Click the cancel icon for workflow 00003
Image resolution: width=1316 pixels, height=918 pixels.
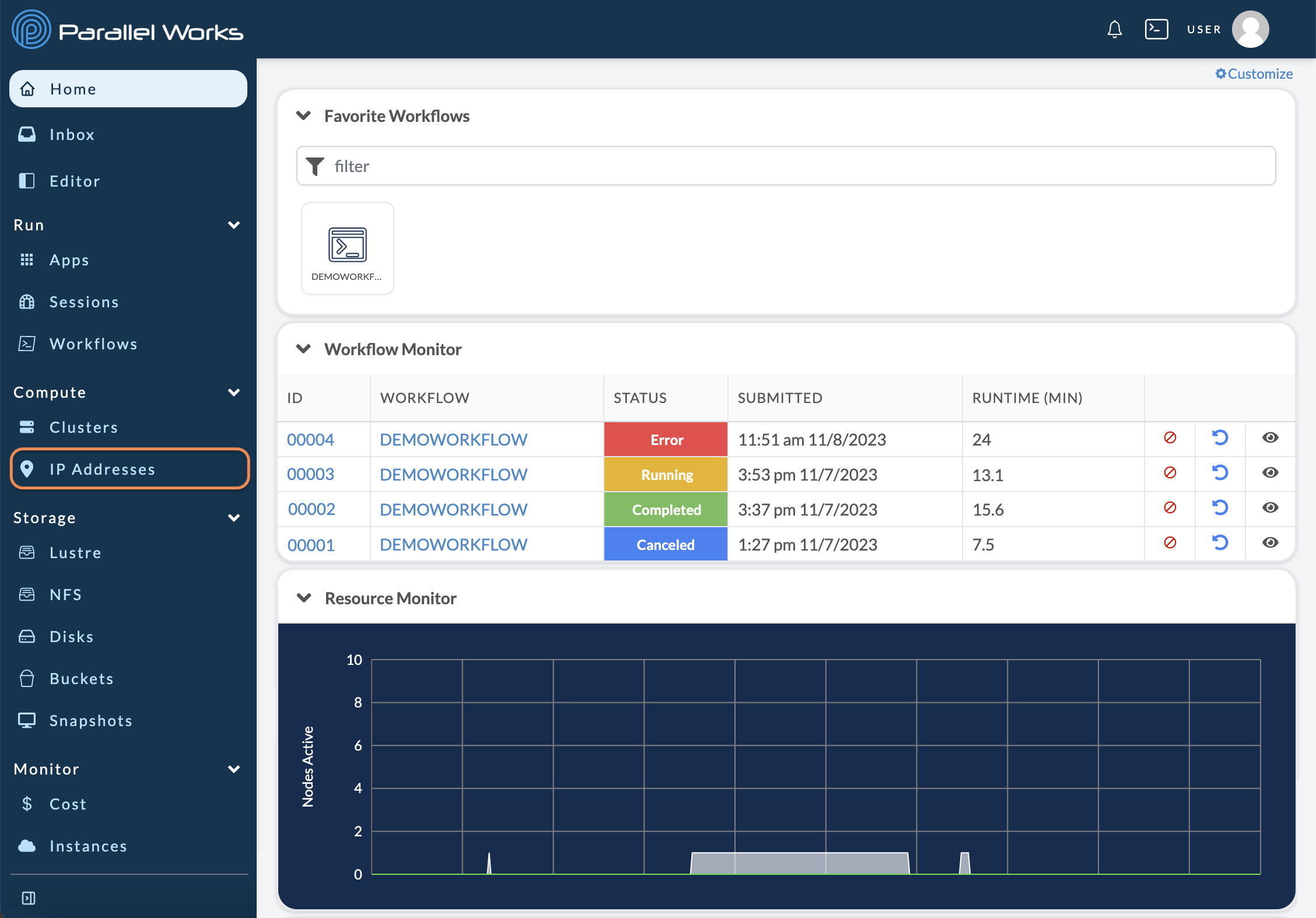(x=1169, y=474)
